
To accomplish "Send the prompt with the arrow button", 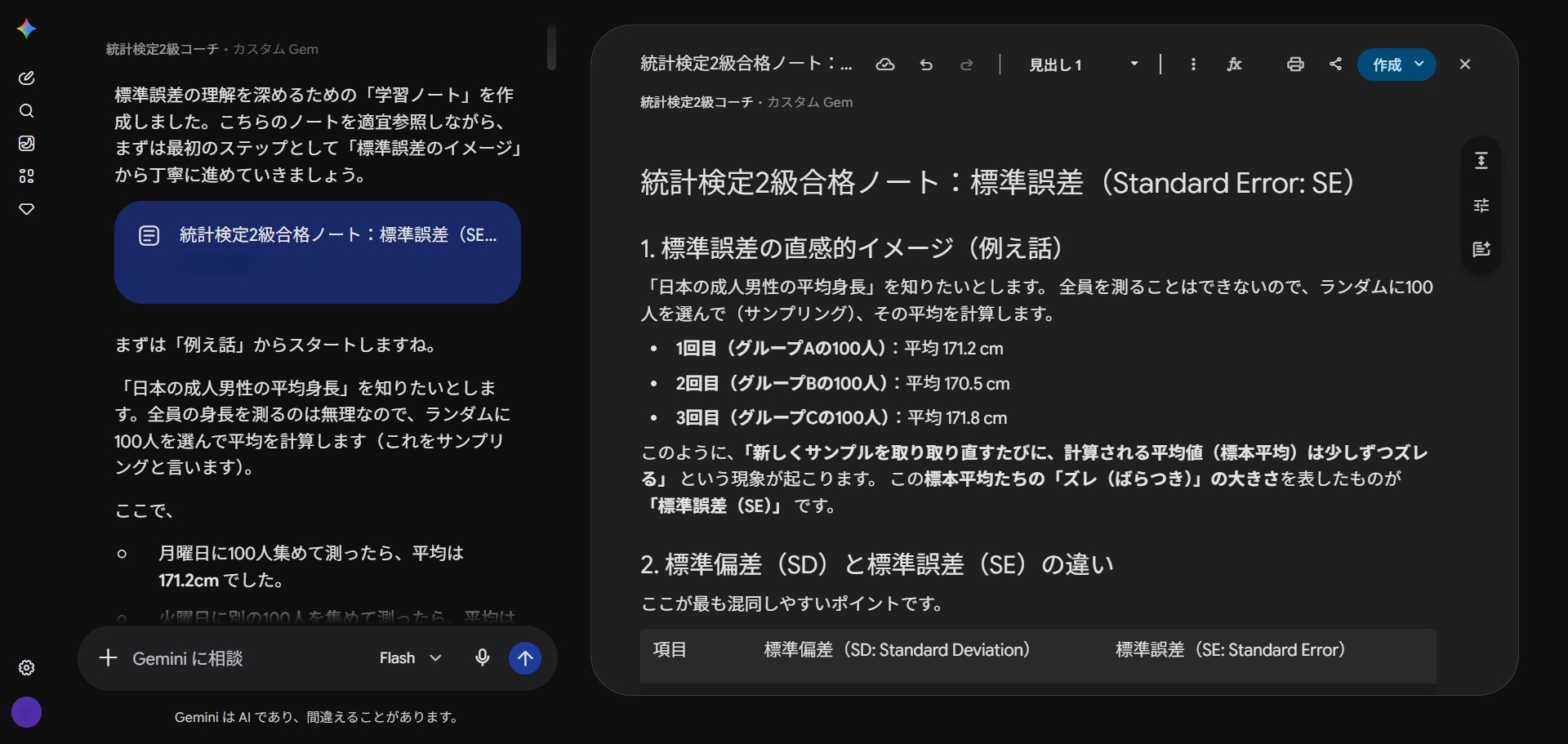I will pos(525,657).
